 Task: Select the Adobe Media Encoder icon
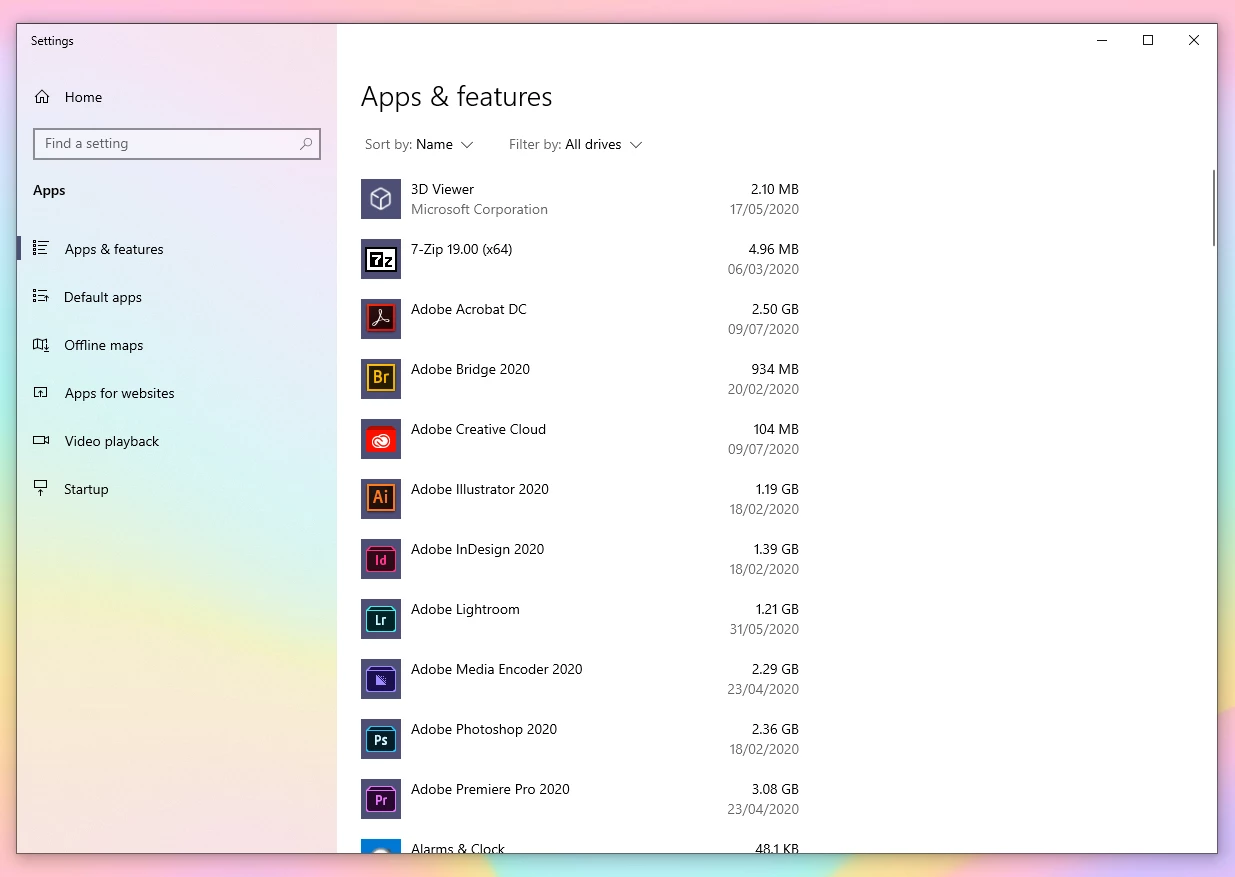[381, 679]
